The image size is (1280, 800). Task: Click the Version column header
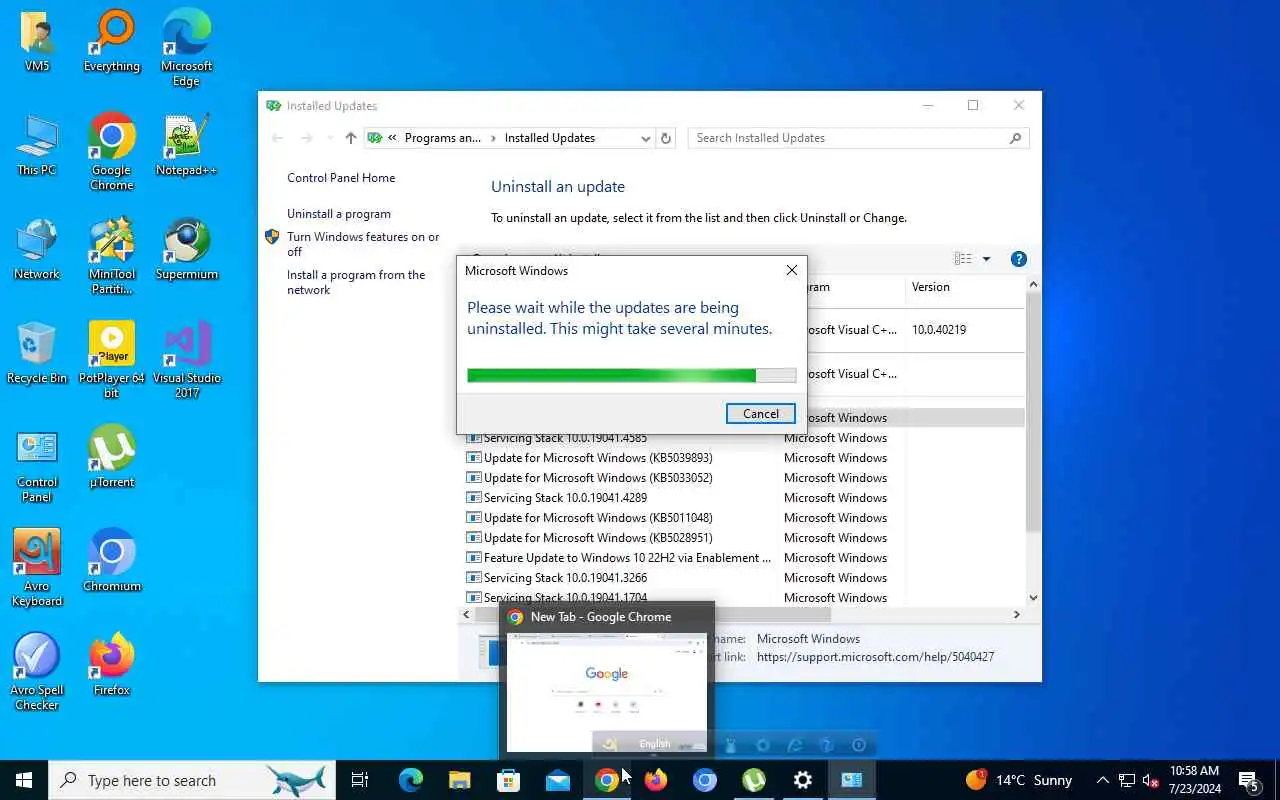965,287
